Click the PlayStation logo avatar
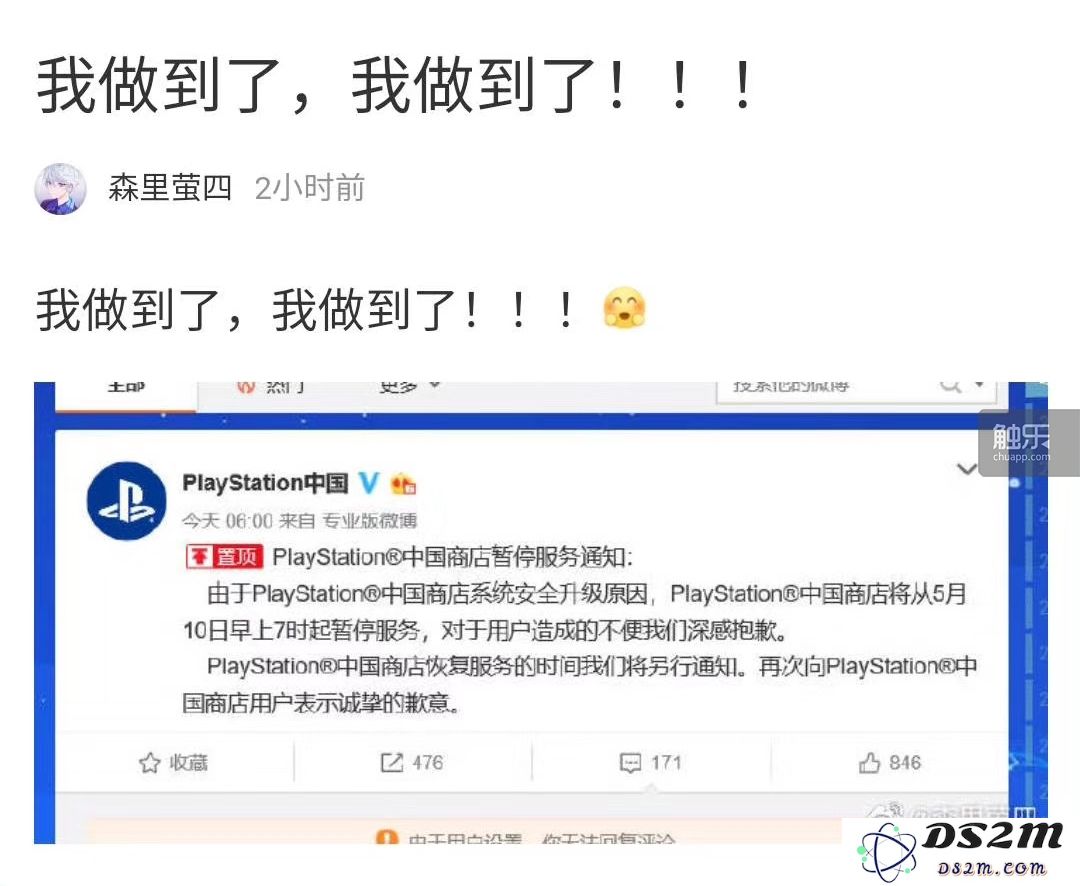The width and height of the screenshot is (1080, 886). pos(126,500)
